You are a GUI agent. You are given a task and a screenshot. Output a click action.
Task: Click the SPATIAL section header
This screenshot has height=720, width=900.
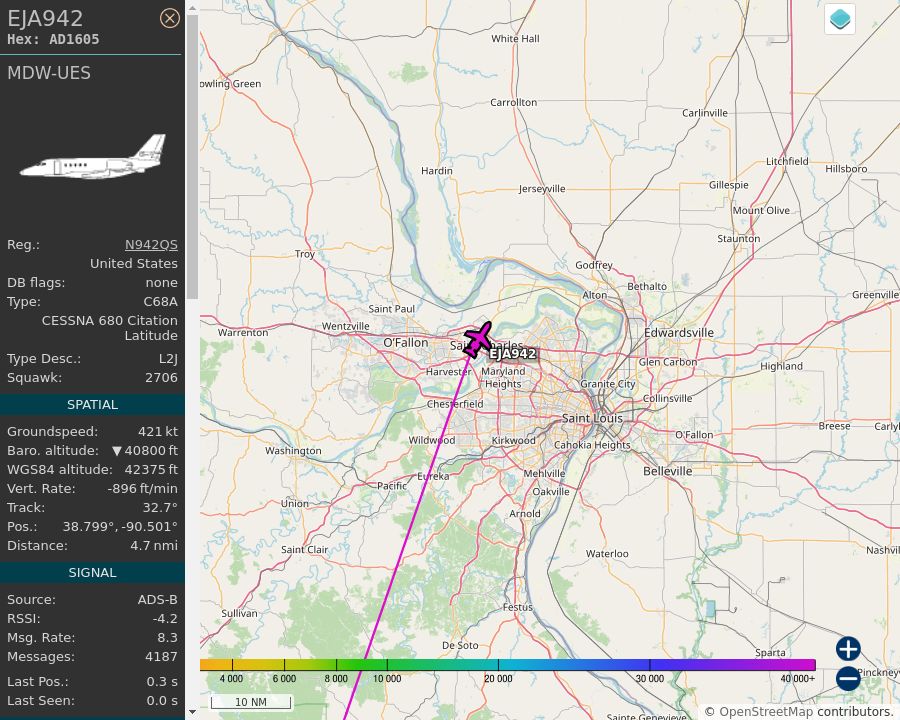coord(92,405)
